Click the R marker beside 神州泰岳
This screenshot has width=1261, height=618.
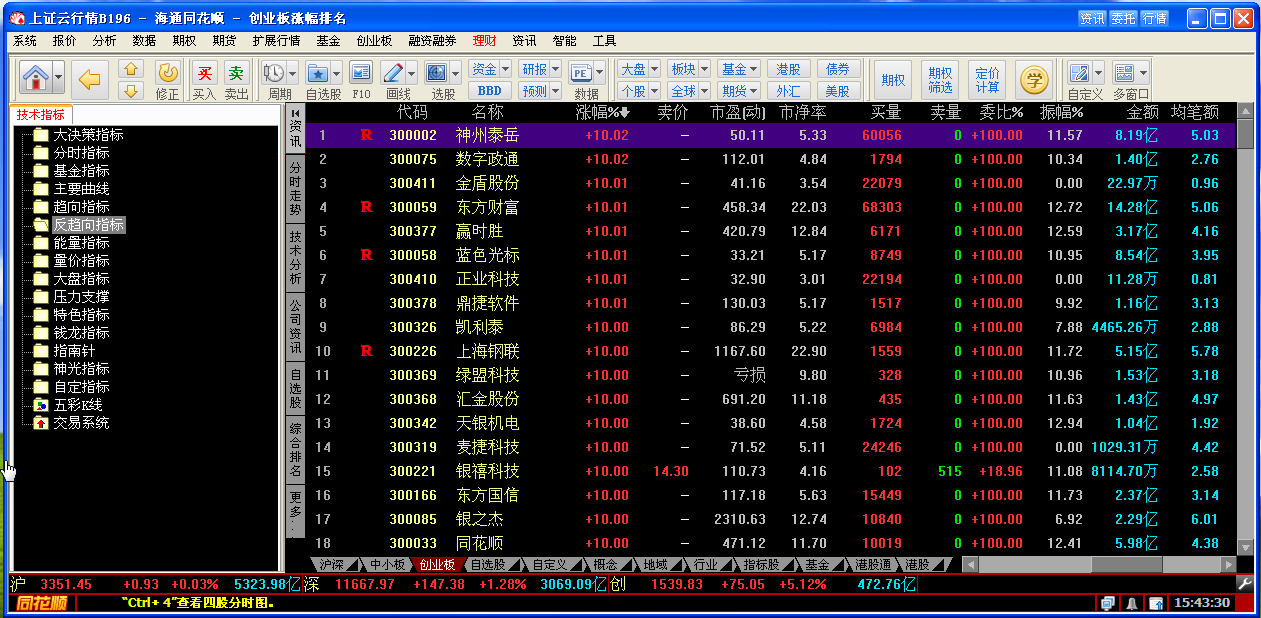point(366,135)
